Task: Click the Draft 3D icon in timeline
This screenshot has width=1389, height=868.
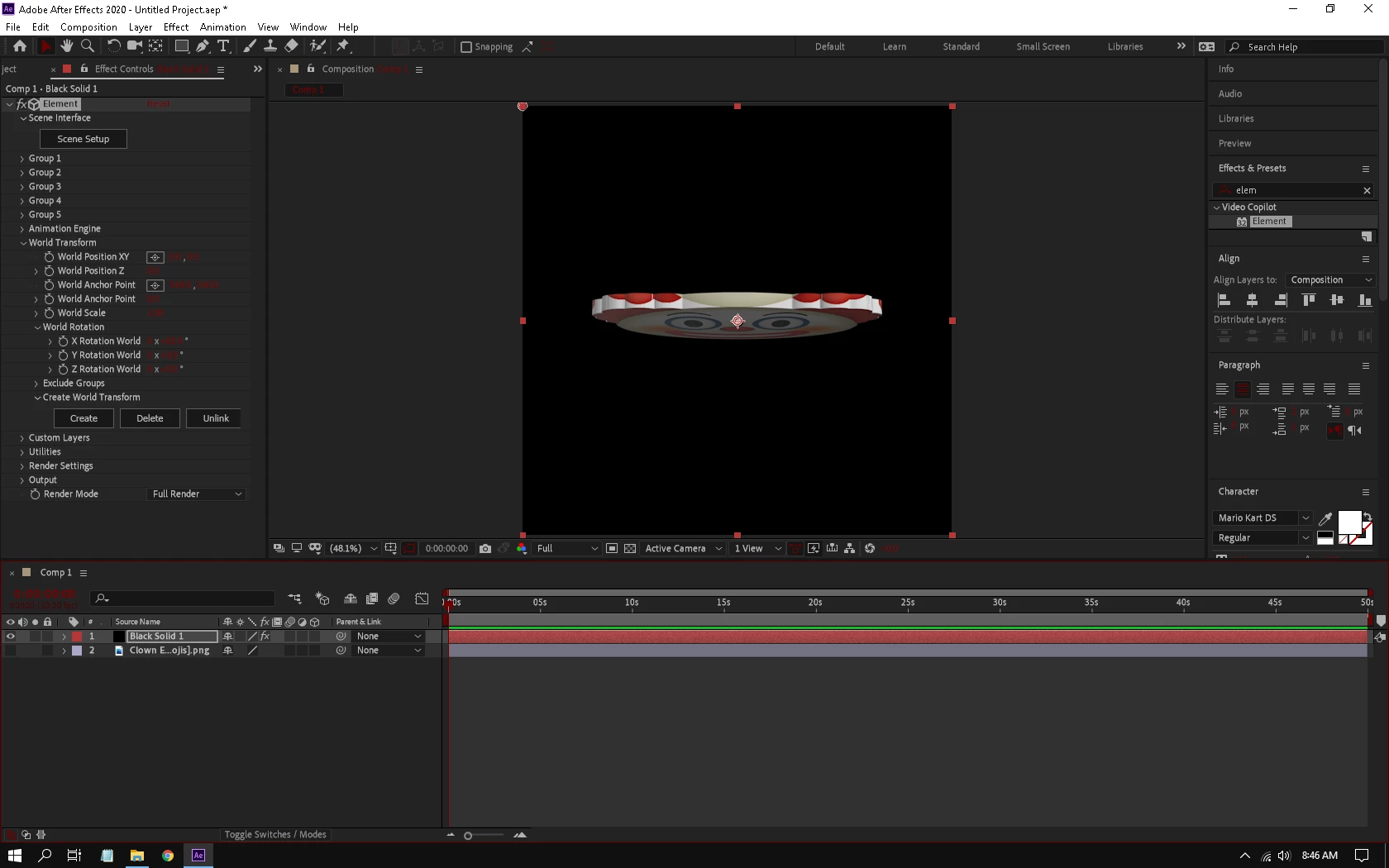Action: point(322,599)
